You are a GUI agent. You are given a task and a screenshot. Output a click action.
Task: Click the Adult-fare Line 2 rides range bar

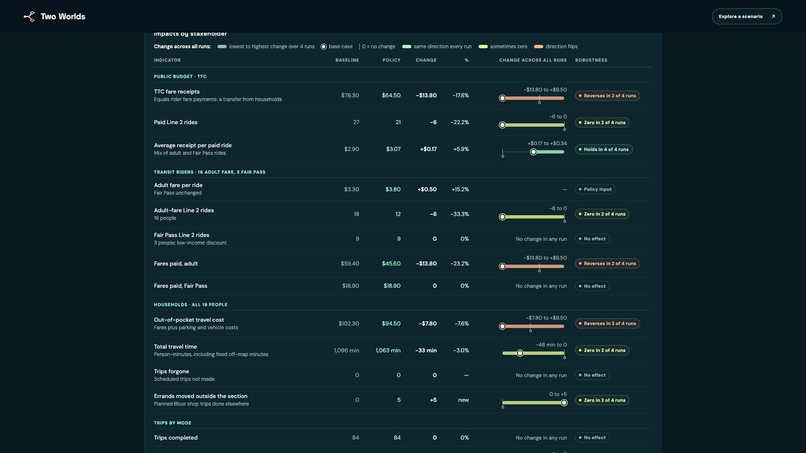(534, 216)
